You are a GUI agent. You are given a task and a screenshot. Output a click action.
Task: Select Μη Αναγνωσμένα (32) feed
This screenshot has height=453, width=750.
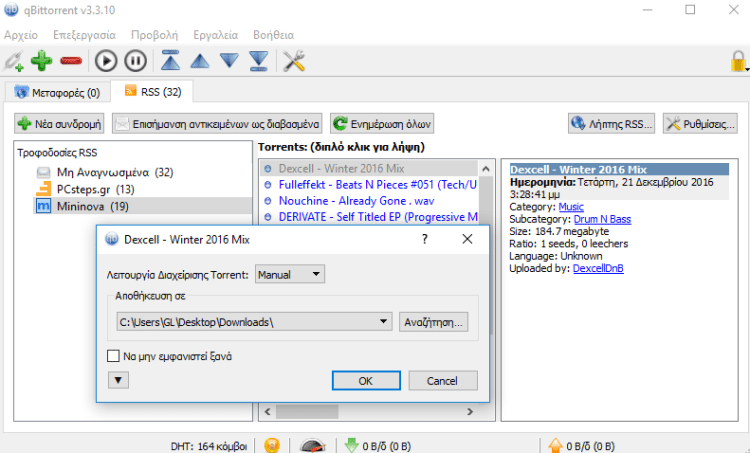click(115, 172)
